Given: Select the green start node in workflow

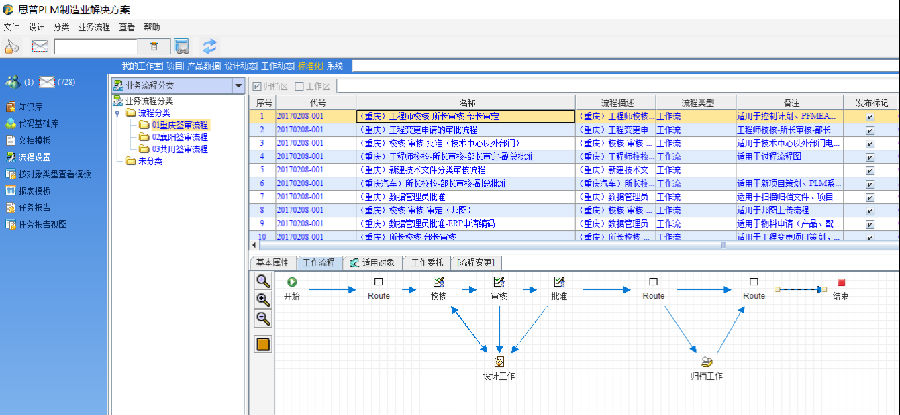Looking at the screenshot, I should click(x=292, y=283).
